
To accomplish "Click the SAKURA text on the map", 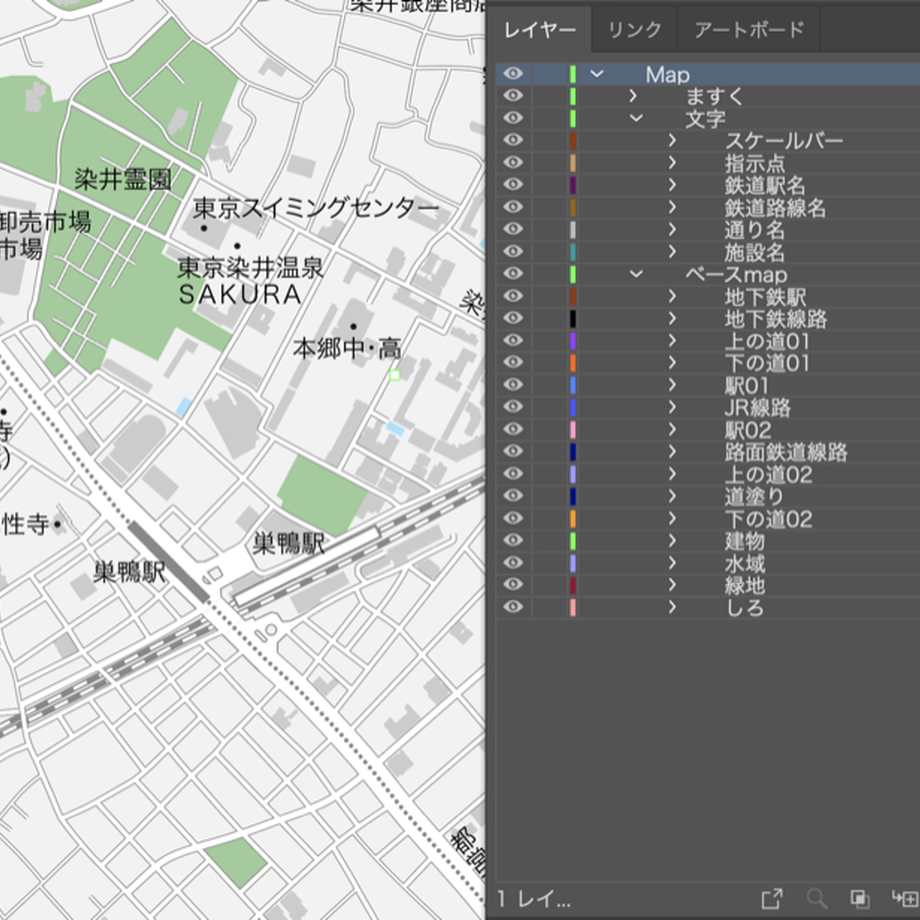I will click(x=240, y=295).
